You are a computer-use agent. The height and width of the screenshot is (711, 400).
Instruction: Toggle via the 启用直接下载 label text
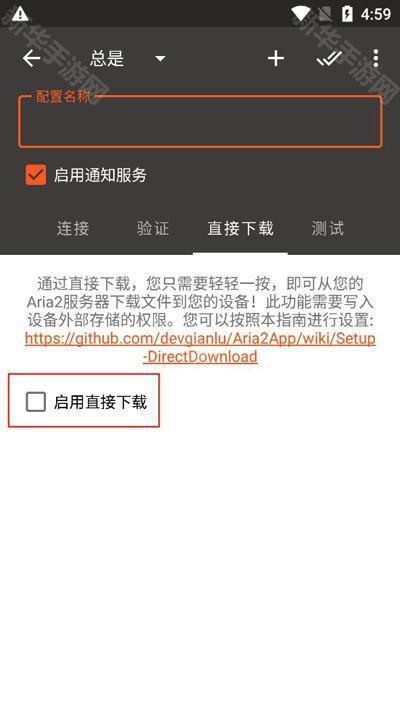[x=100, y=402]
